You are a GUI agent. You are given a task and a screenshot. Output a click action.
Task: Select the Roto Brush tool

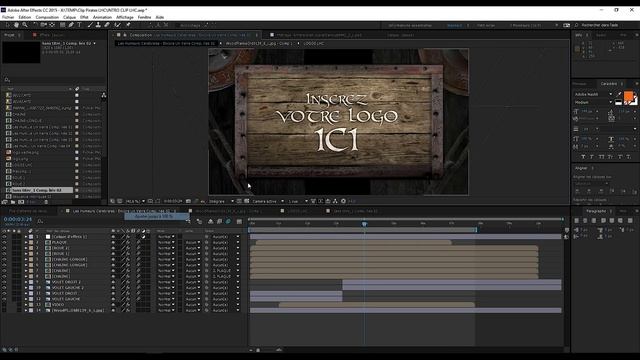click(118, 25)
